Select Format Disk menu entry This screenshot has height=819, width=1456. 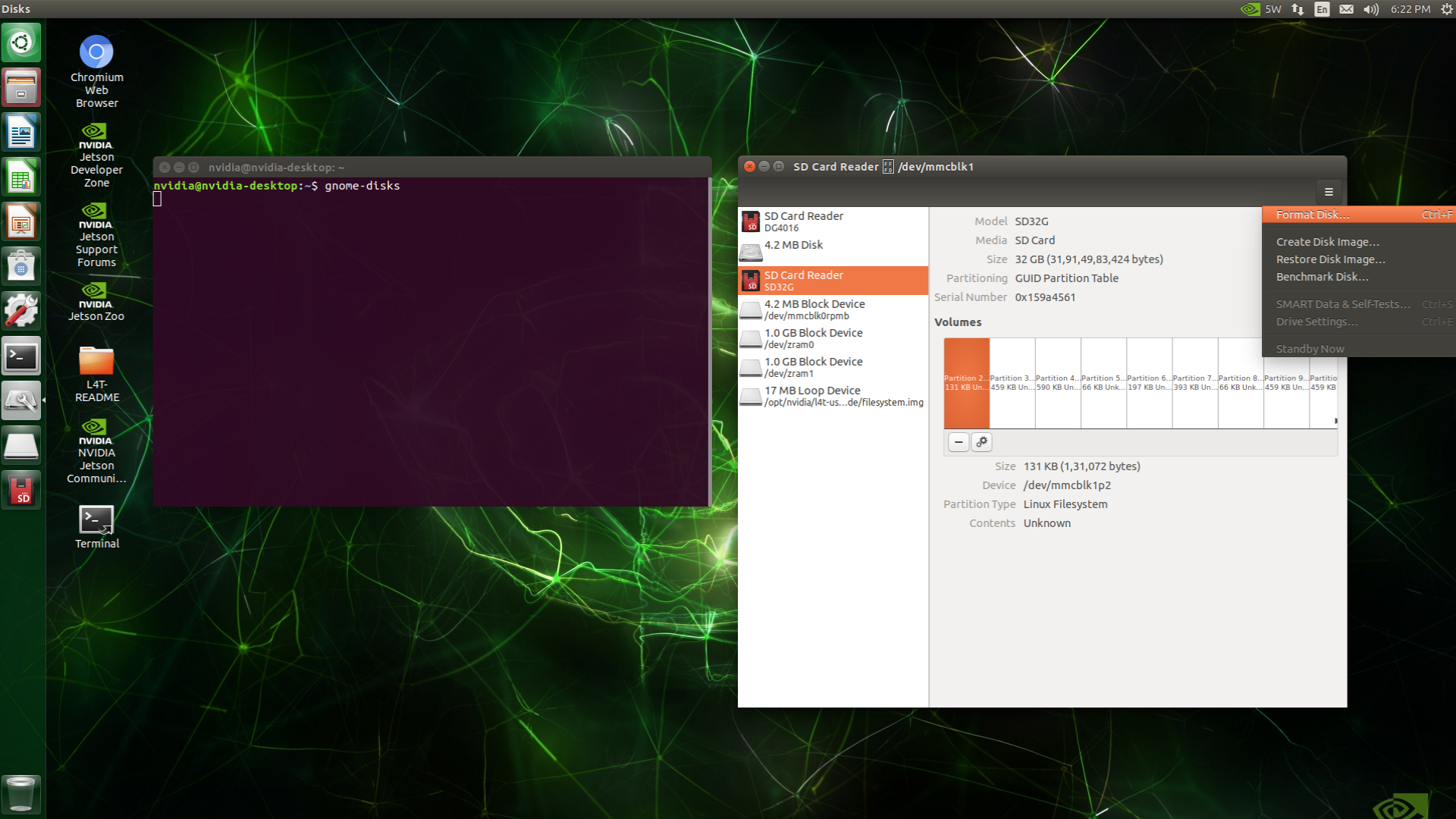1312,215
